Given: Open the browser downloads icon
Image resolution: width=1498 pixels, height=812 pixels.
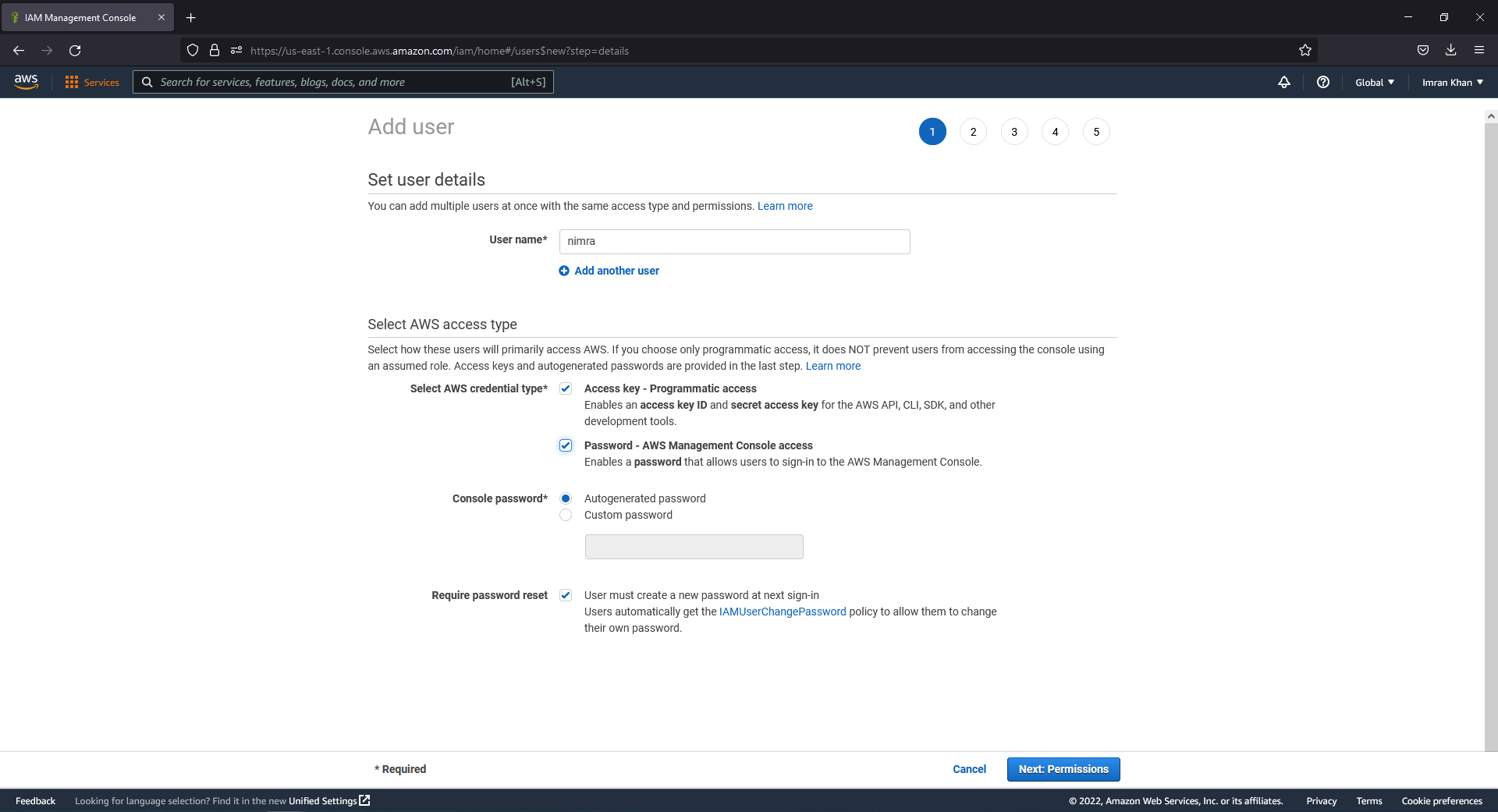Looking at the screenshot, I should (x=1450, y=50).
